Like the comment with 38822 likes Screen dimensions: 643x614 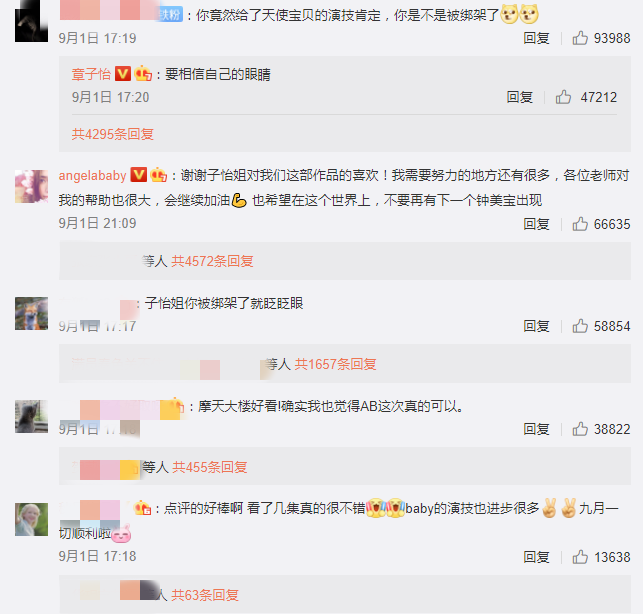pos(580,429)
